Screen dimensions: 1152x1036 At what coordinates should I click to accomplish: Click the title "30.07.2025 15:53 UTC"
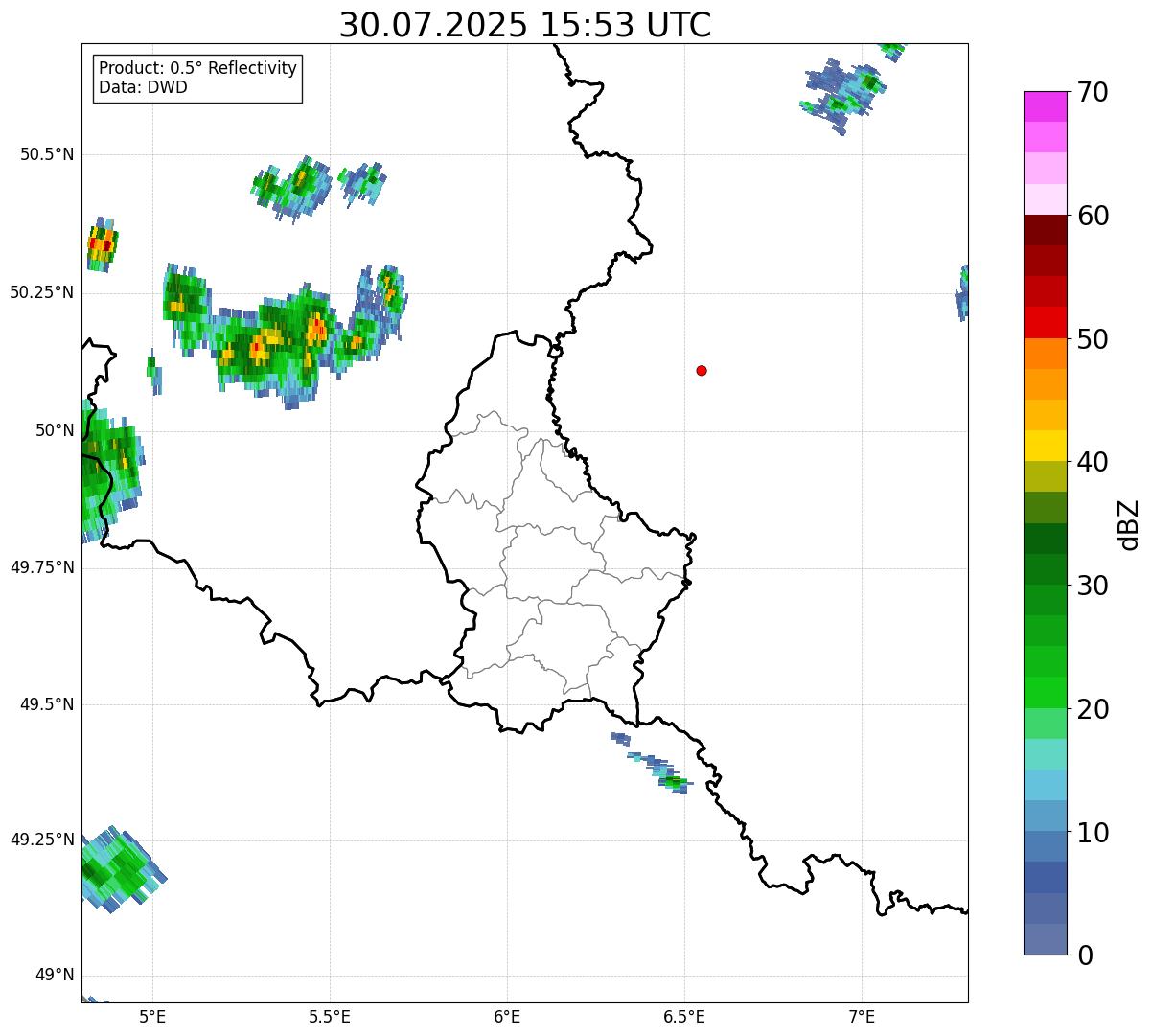pyautogui.click(x=525, y=24)
